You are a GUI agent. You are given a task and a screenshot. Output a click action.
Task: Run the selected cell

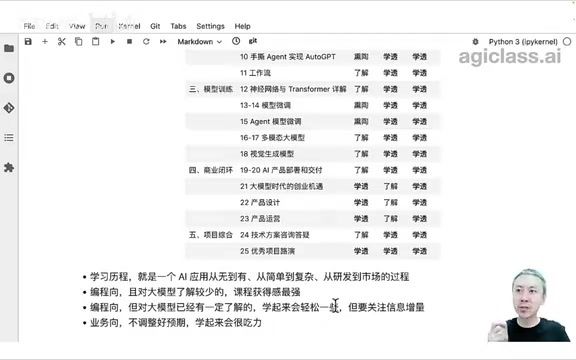112,42
